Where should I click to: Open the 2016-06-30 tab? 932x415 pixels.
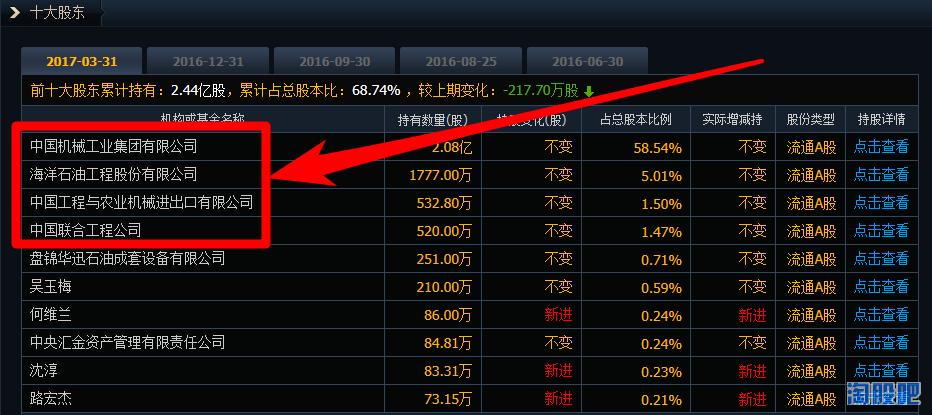pyautogui.click(x=587, y=61)
